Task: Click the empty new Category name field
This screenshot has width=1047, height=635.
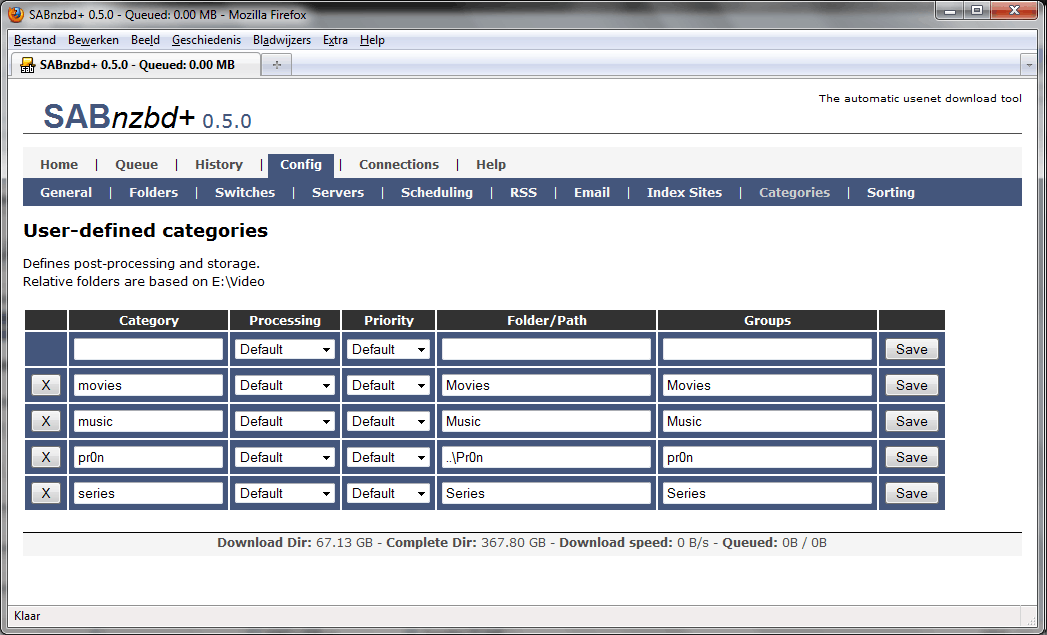Action: point(148,349)
